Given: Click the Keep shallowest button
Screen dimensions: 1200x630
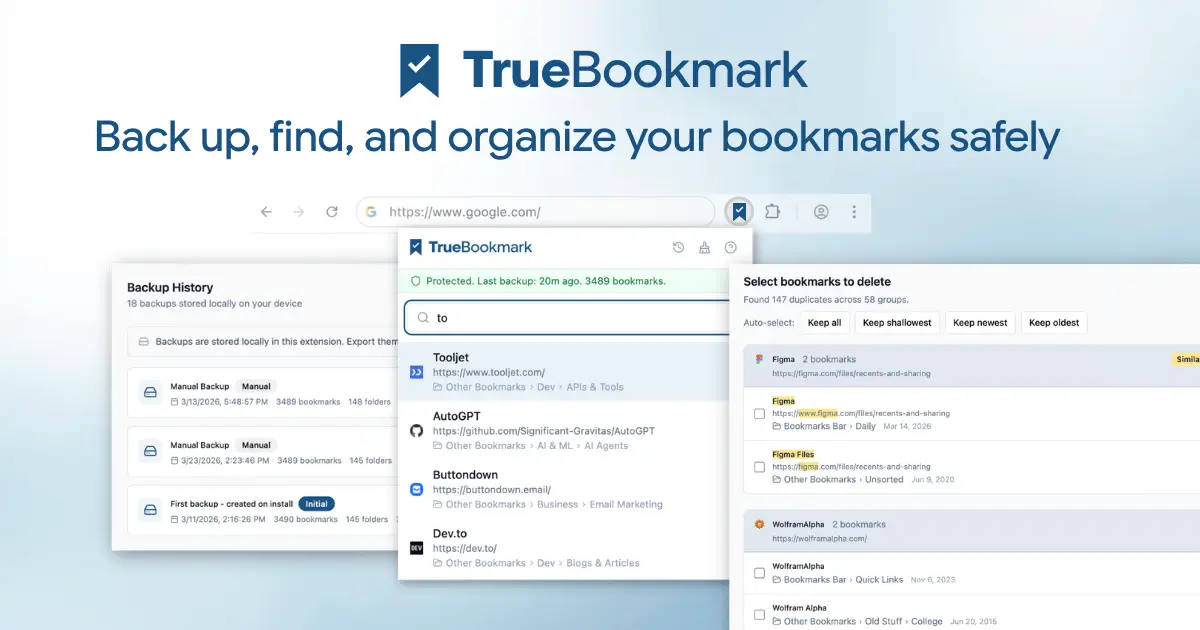Looking at the screenshot, I should 897,322.
